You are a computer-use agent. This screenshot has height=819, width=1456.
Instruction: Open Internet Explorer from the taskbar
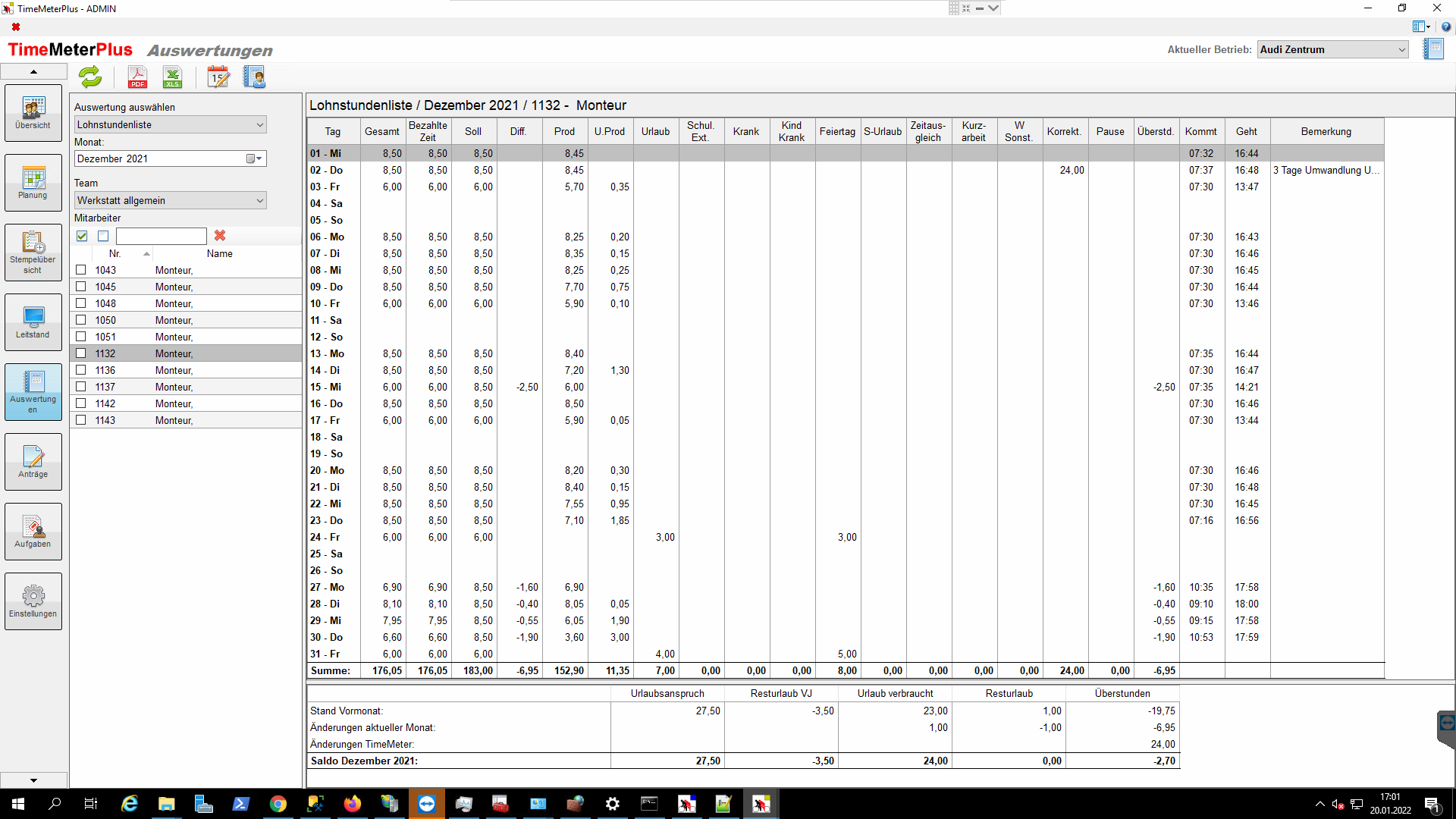[130, 804]
